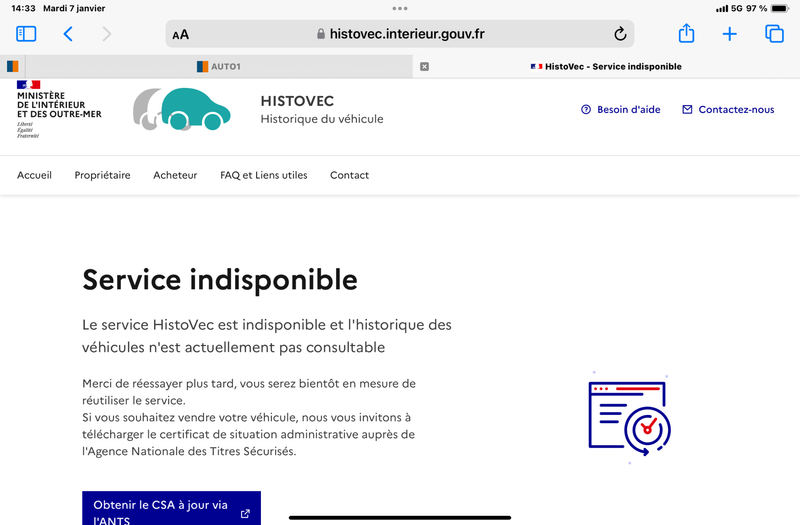Click the Contactez-nous link
800x525 pixels.
[728, 109]
